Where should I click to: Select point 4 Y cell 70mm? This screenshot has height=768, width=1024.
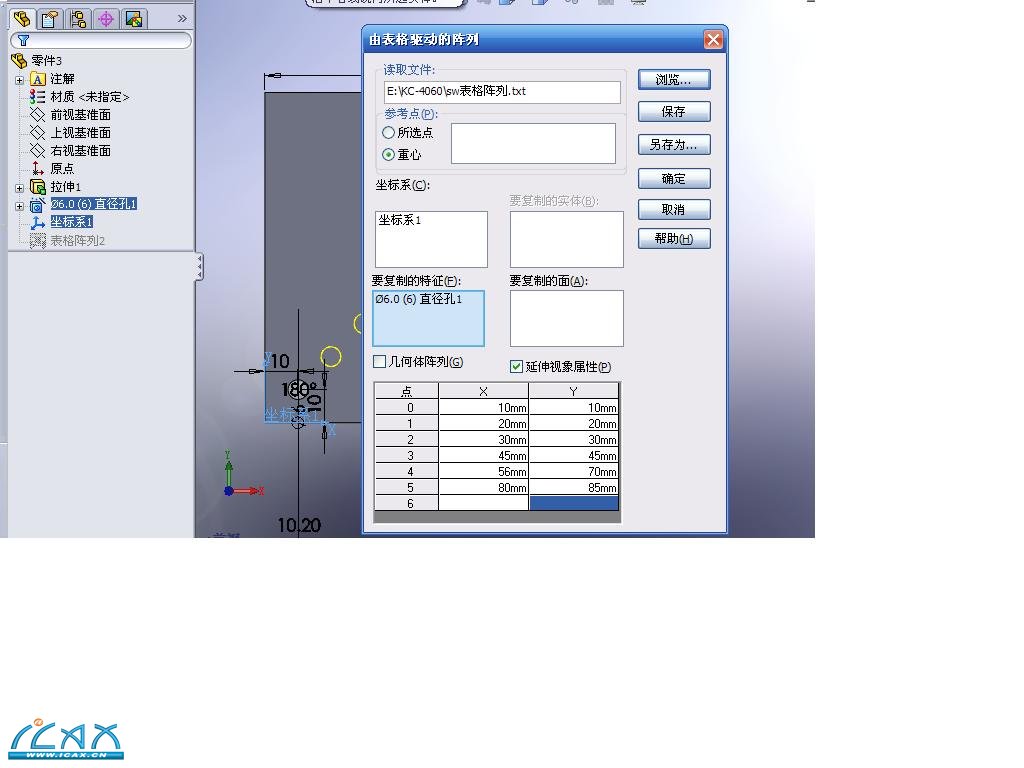[573, 472]
